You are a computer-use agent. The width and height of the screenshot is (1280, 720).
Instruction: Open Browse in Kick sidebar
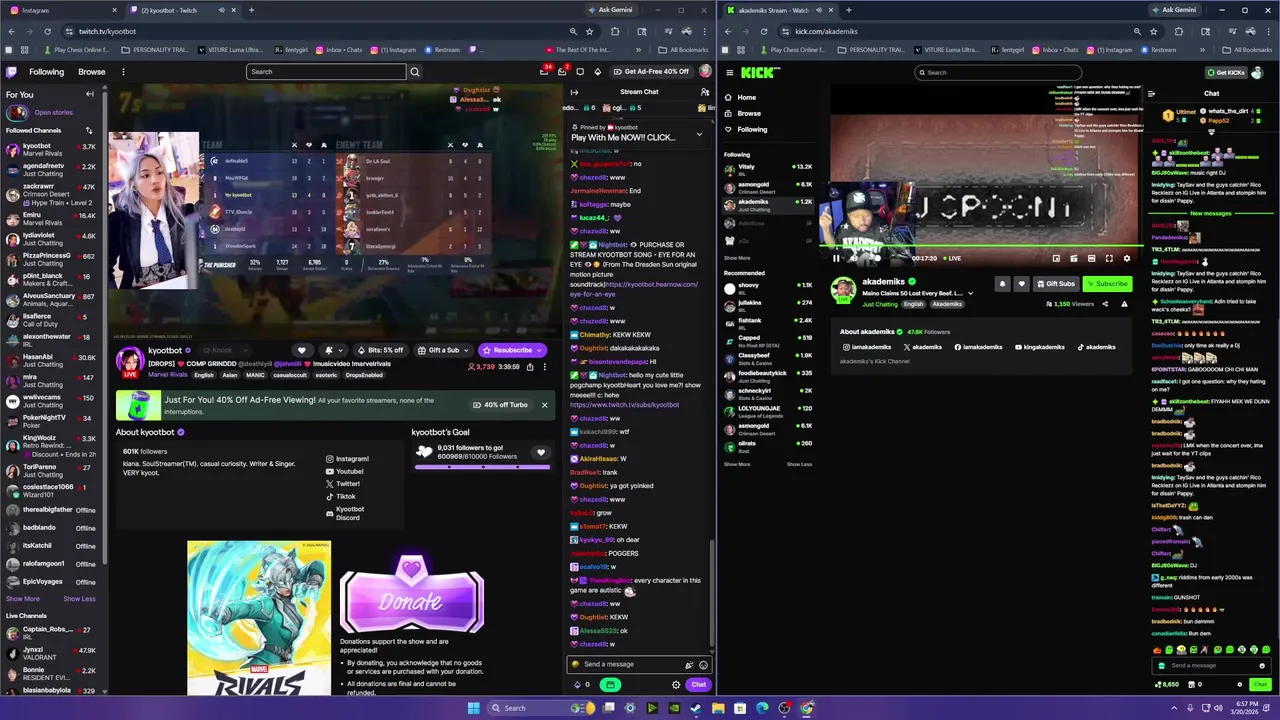click(743, 113)
